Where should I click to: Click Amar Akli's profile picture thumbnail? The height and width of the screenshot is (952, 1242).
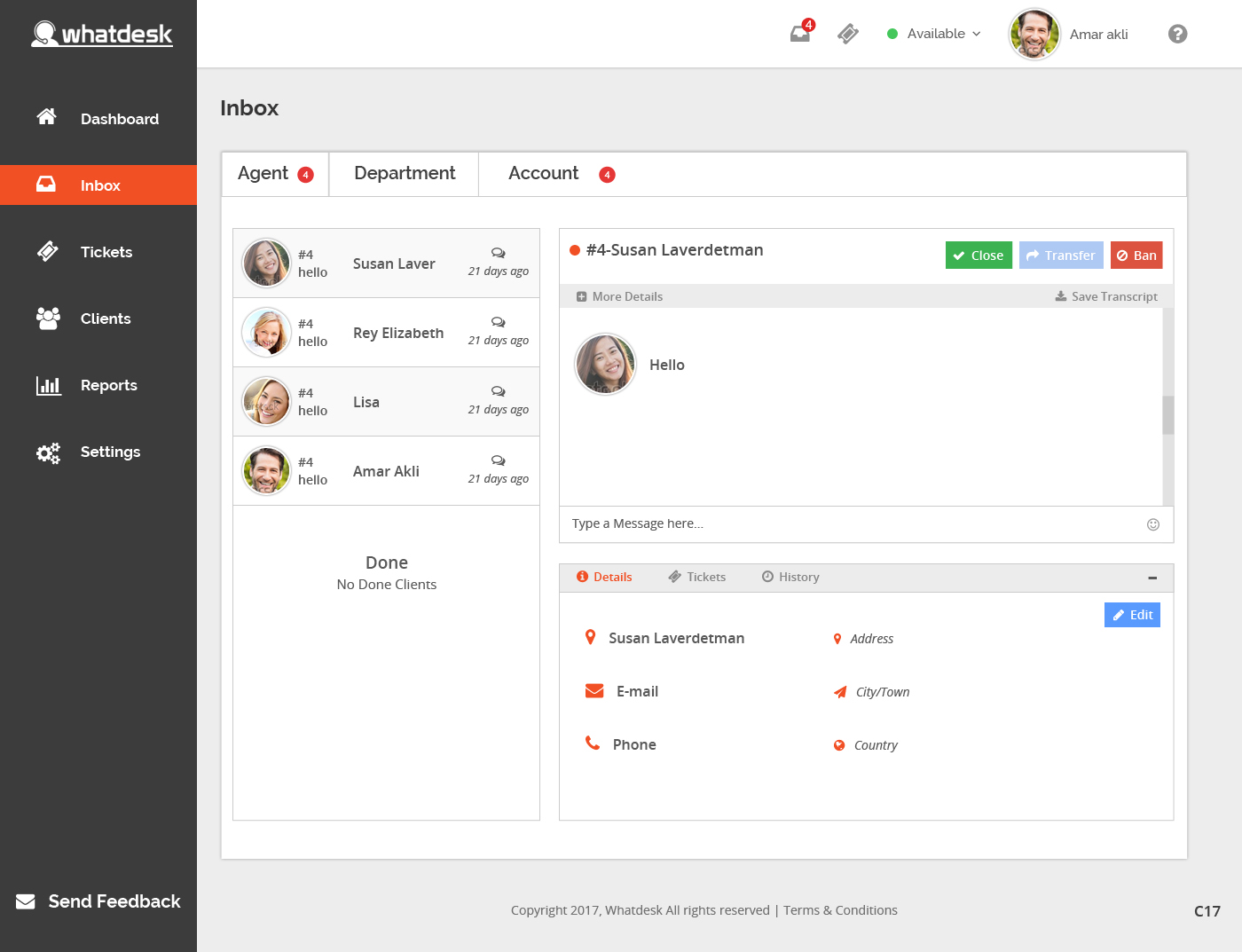266,471
